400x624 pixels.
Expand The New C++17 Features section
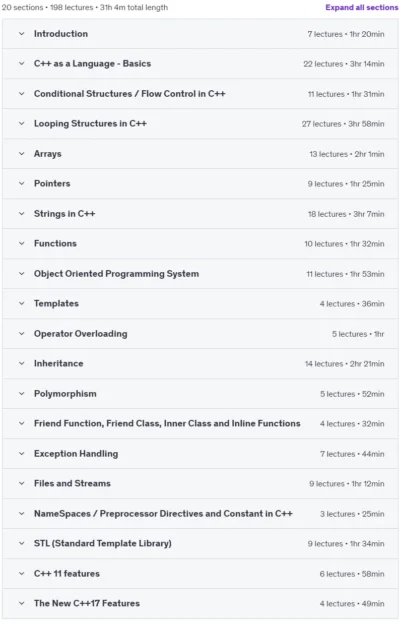[200, 604]
